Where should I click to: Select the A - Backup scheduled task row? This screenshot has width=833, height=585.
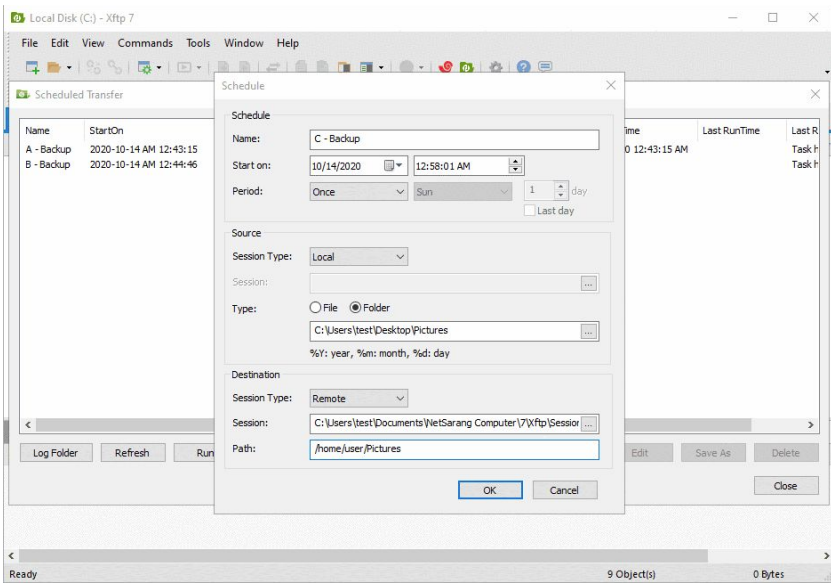click(112, 149)
